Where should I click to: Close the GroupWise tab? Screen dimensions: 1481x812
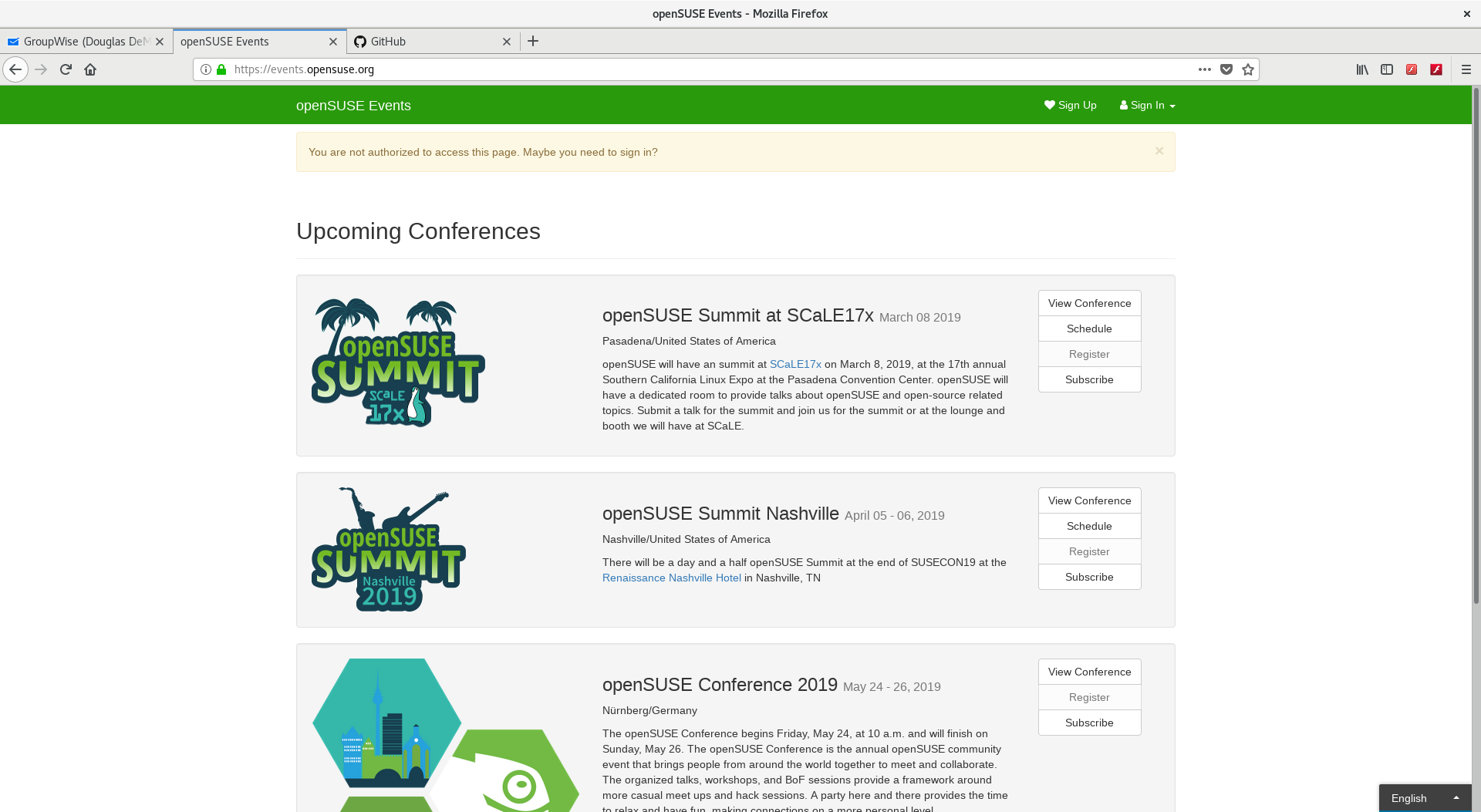[x=160, y=42]
